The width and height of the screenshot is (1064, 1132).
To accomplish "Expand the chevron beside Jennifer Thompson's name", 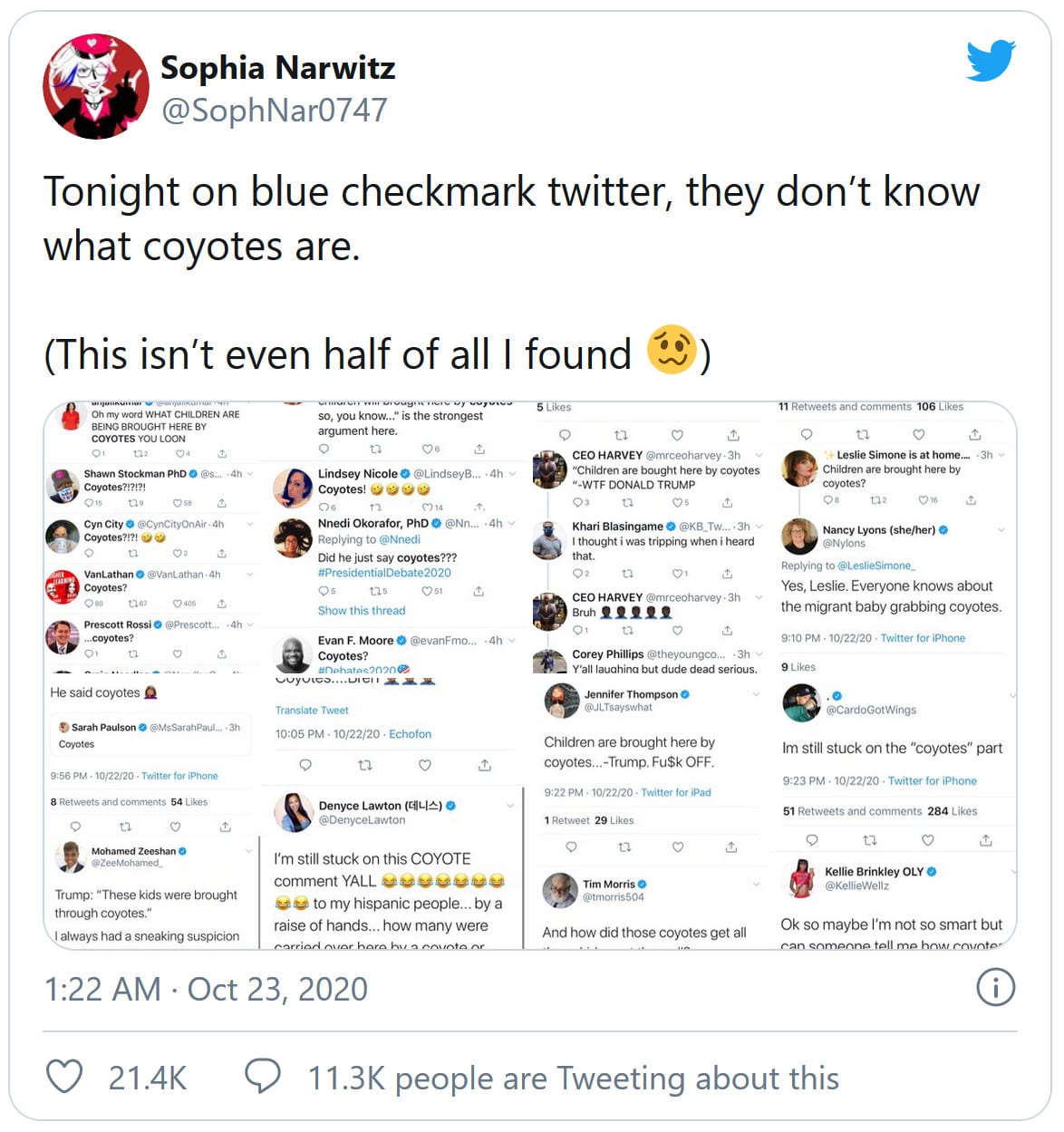I will point(756,695).
